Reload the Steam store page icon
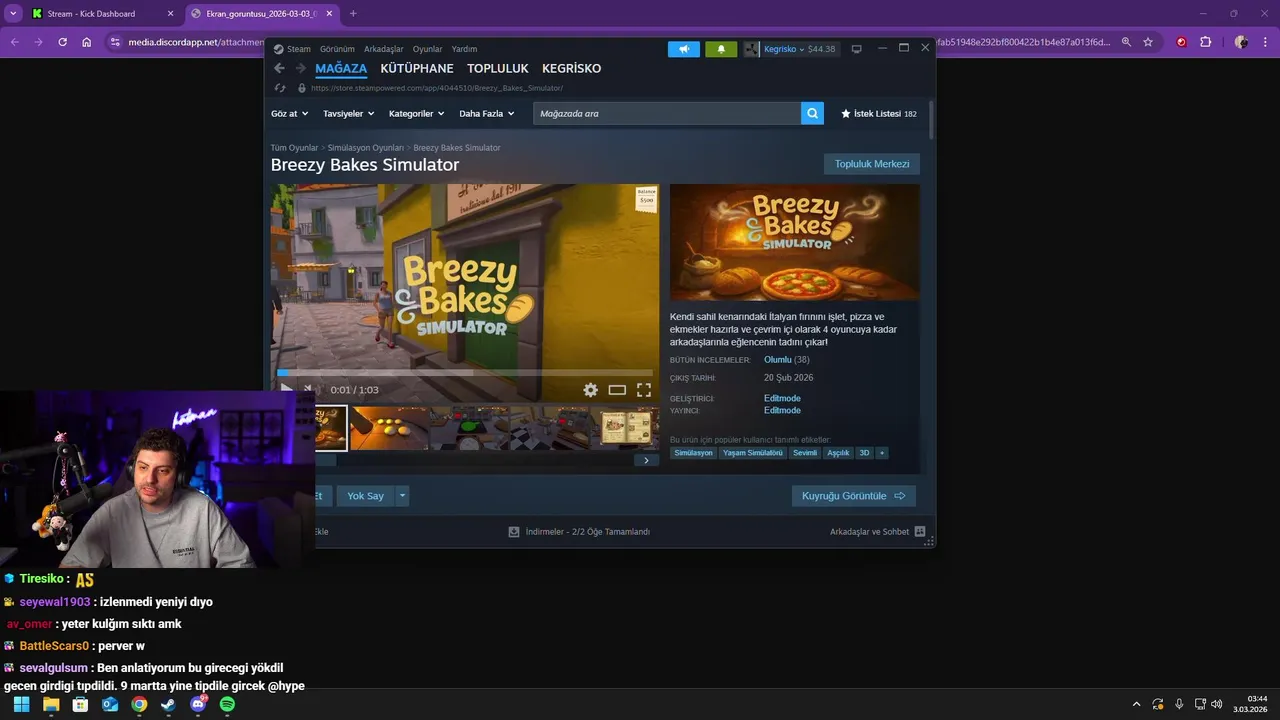The height and width of the screenshot is (720, 1280). pos(280,88)
